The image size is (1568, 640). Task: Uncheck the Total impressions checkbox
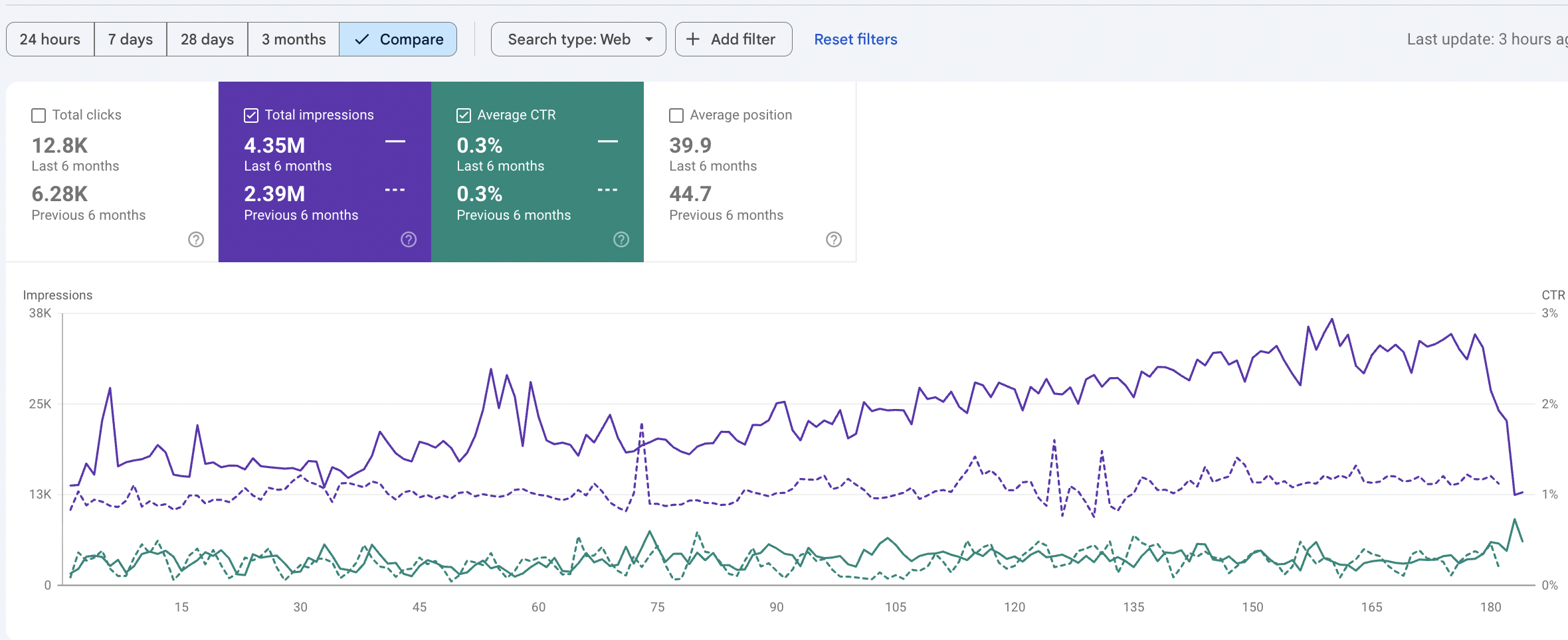pyautogui.click(x=251, y=116)
